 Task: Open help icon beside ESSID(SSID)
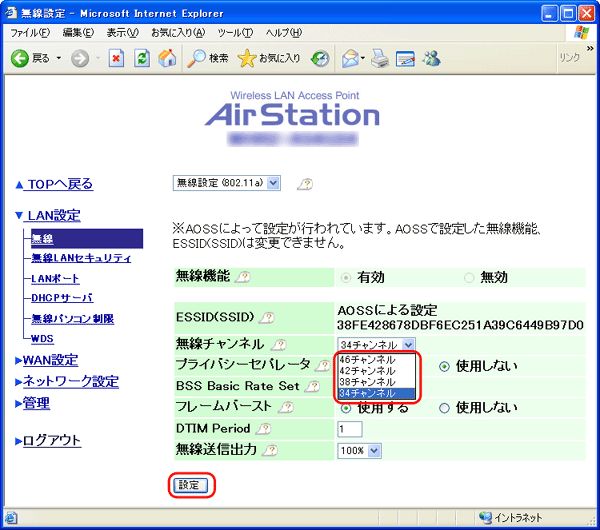point(267,317)
